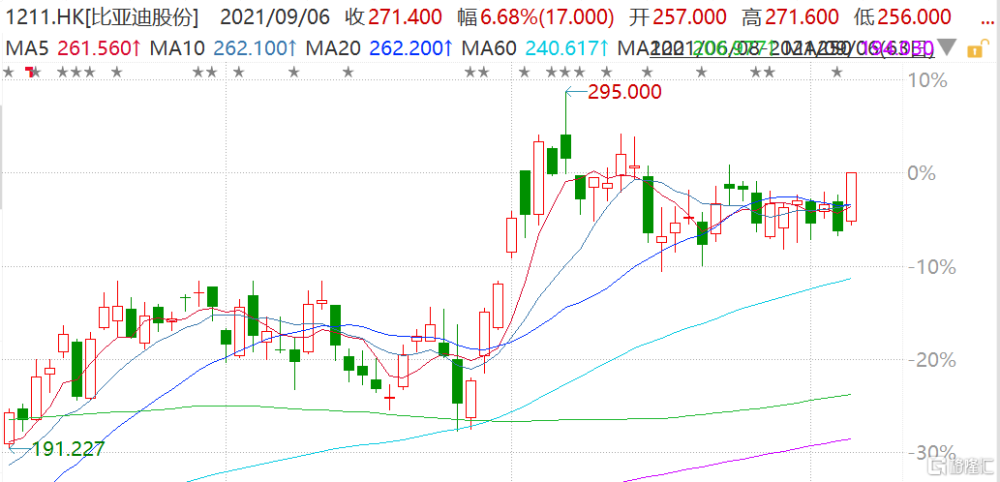The height and width of the screenshot is (482, 1000).
Task: Click the 10% label on the right axis
Action: (x=928, y=80)
